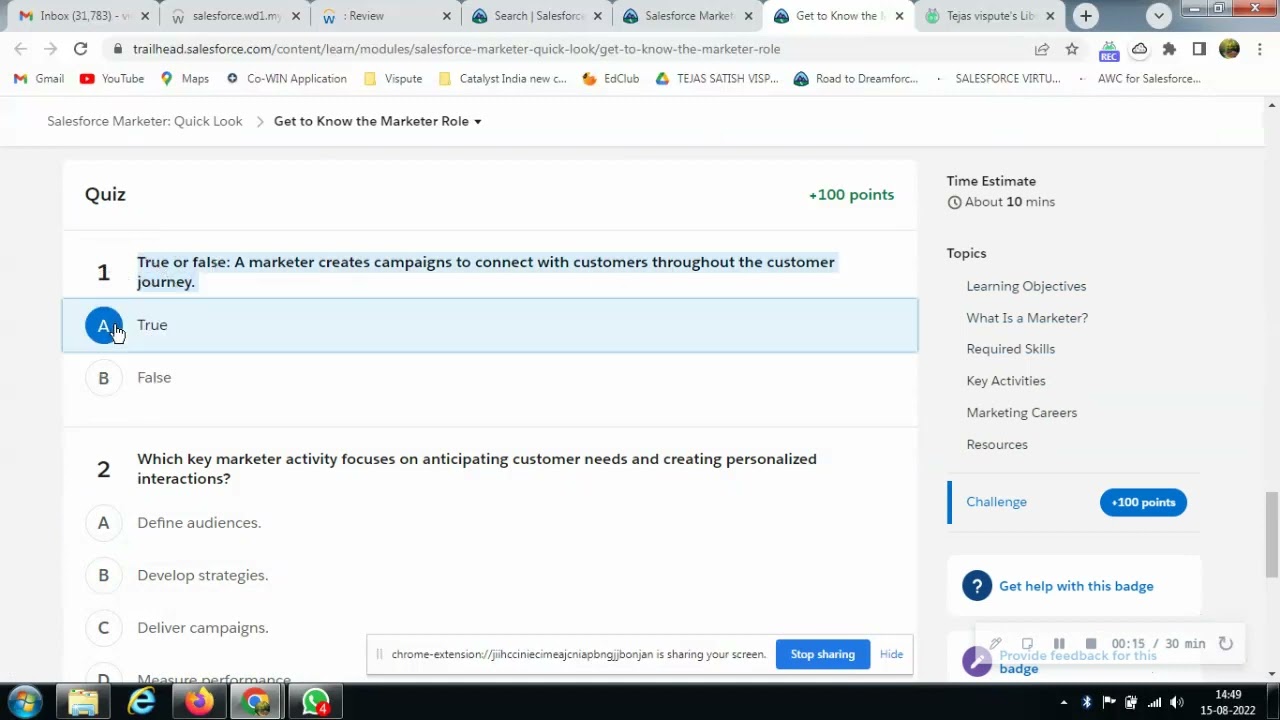This screenshot has width=1280, height=720.
Task: Open a new browser tab
Action: pos(1086,16)
